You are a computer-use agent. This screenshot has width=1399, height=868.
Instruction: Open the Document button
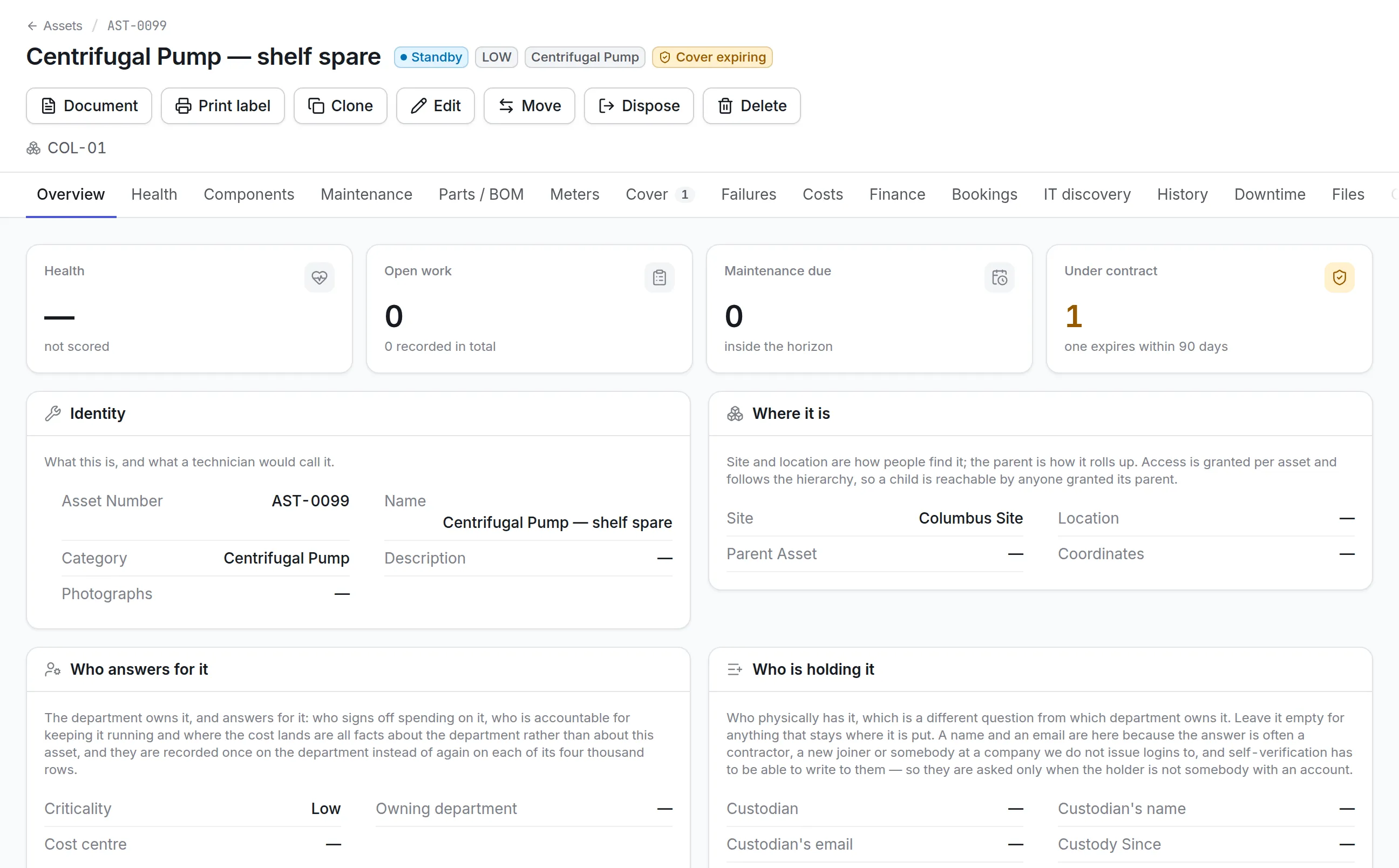[89, 106]
